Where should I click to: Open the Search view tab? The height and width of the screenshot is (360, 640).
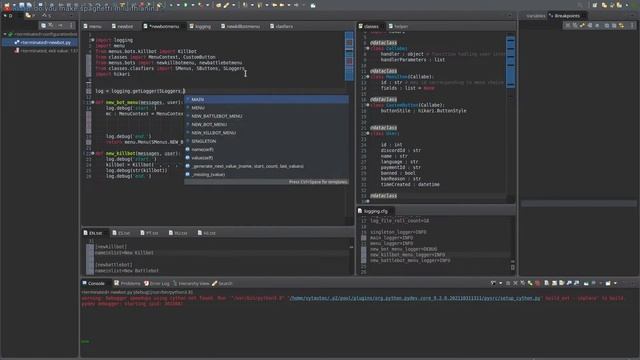click(222, 283)
